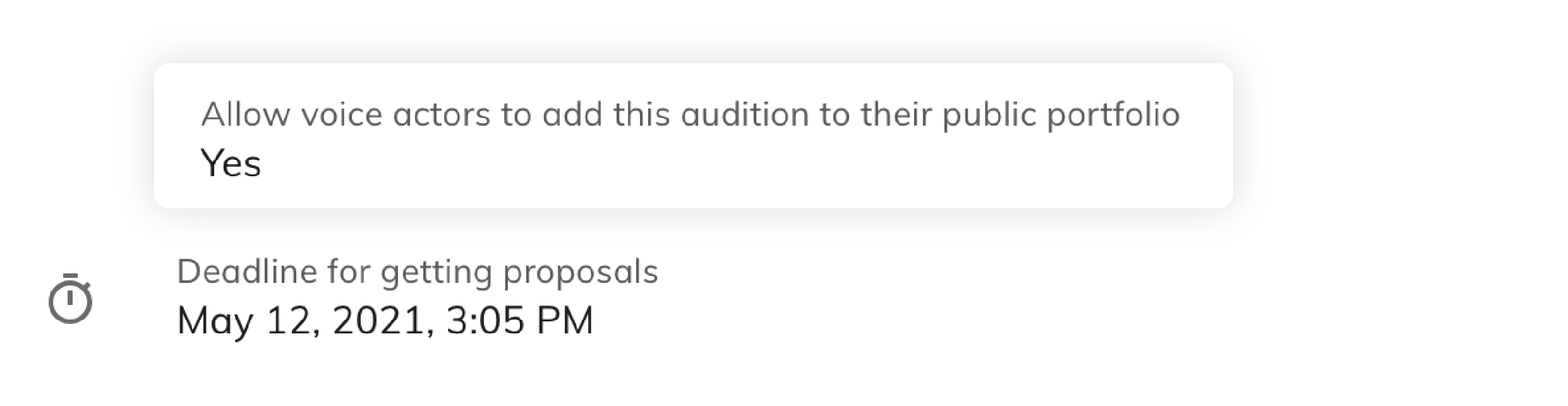Viewport: 1568px width, 406px height.
Task: Click the year 2021 in the deadline
Action: (x=382, y=320)
